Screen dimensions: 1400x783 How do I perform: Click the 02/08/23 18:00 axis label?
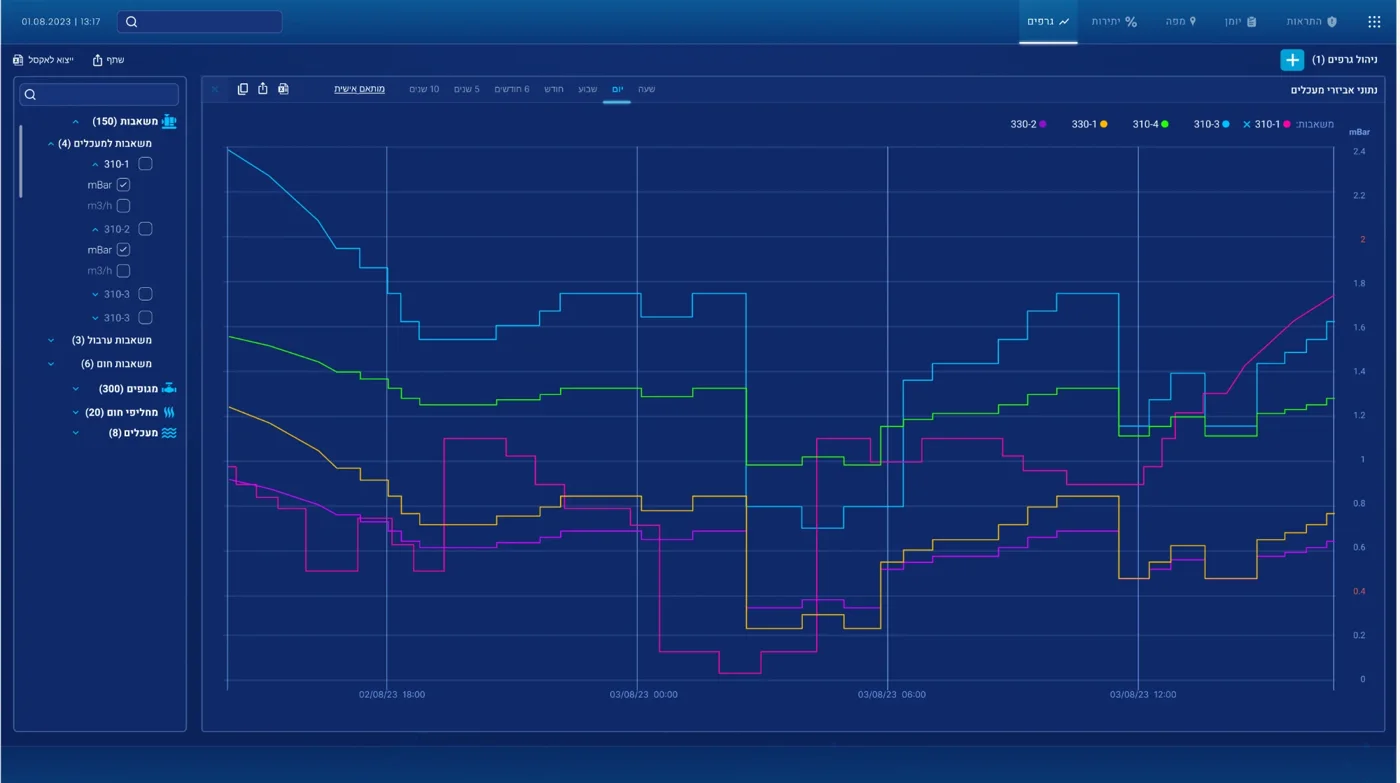392,694
